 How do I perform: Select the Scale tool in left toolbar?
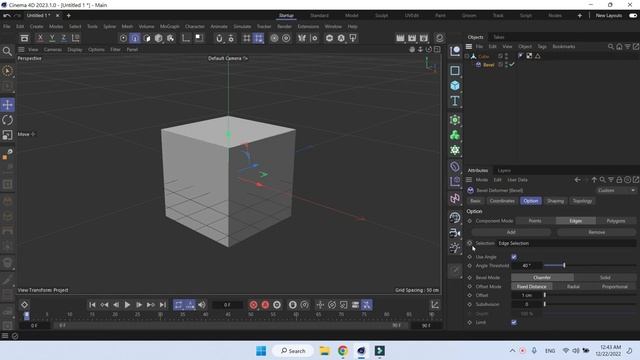tap(7, 135)
